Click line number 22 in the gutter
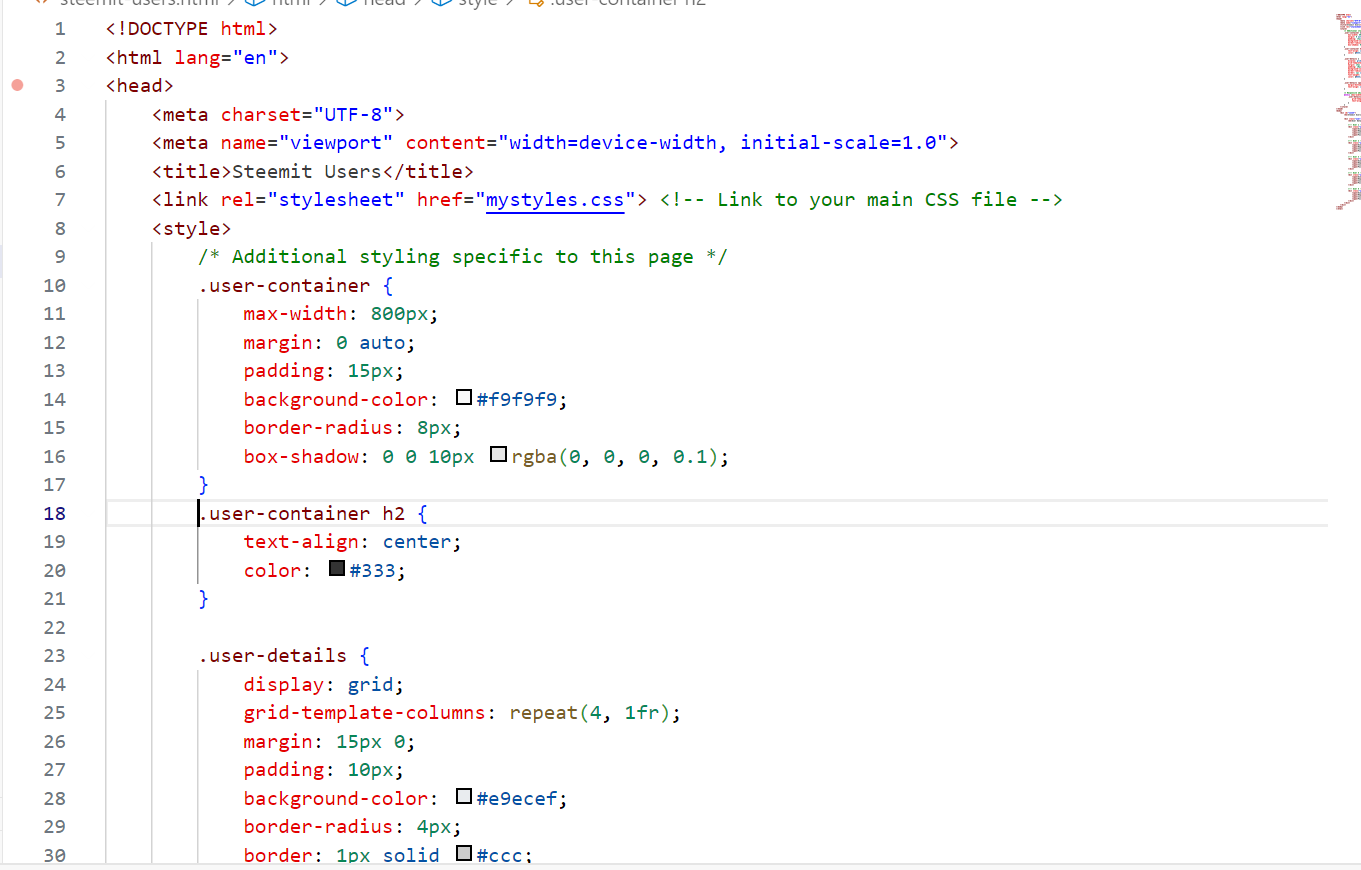Image resolution: width=1361 pixels, height=870 pixels. pos(54,627)
